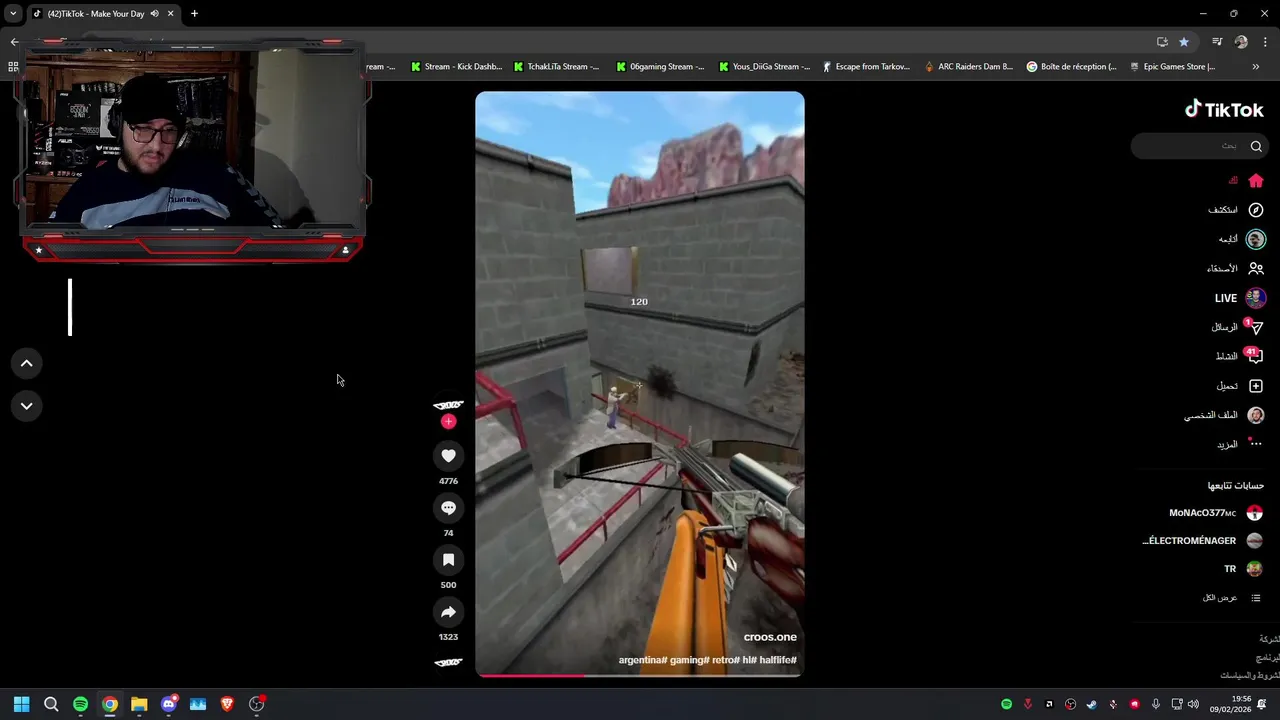1280x720 pixels.
Task: Open the volume speaker tray icon
Action: point(1193,704)
